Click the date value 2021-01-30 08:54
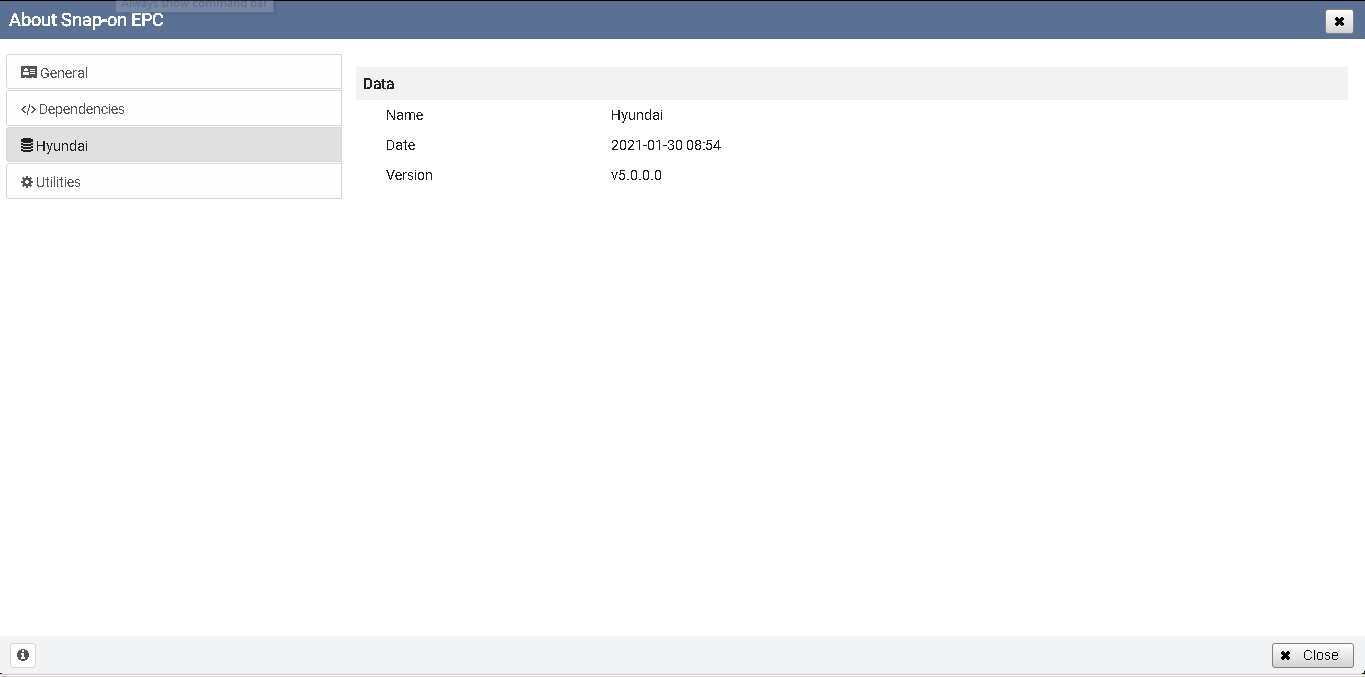 point(666,145)
